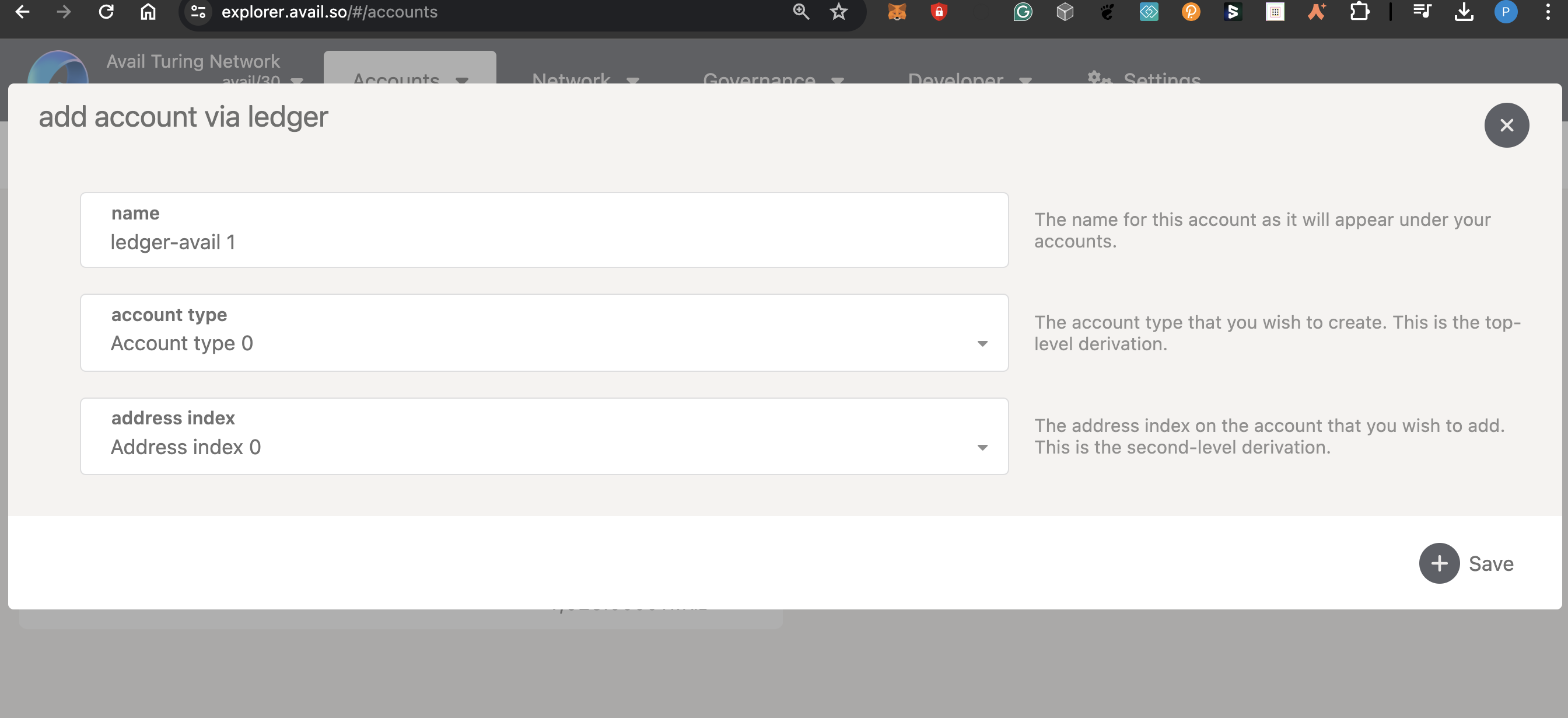Click the site information icon in address bar
1568x718 pixels.
(x=198, y=12)
